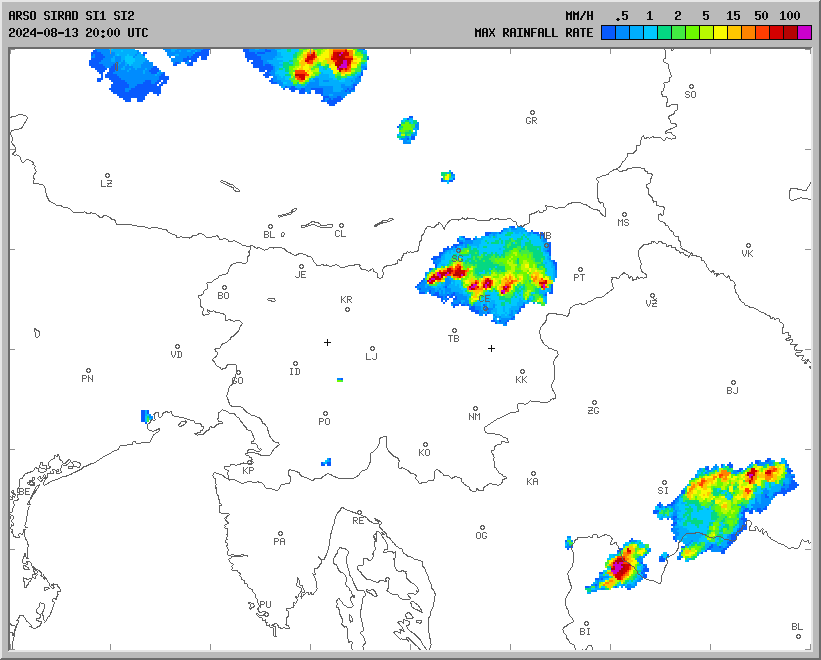Select the BJ city marker
The height and width of the screenshot is (660, 821).
click(733, 383)
